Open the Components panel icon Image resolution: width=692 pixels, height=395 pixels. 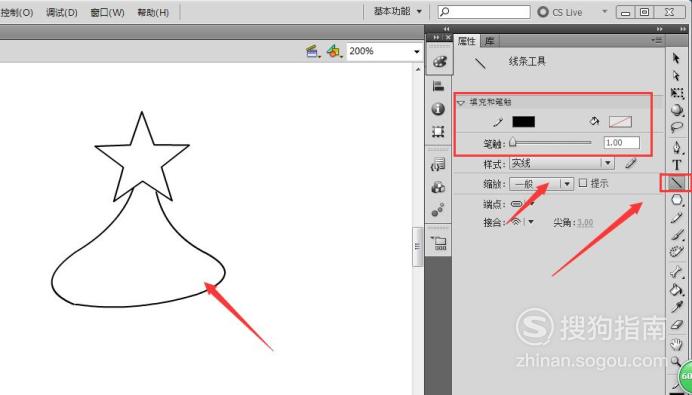coord(439,187)
